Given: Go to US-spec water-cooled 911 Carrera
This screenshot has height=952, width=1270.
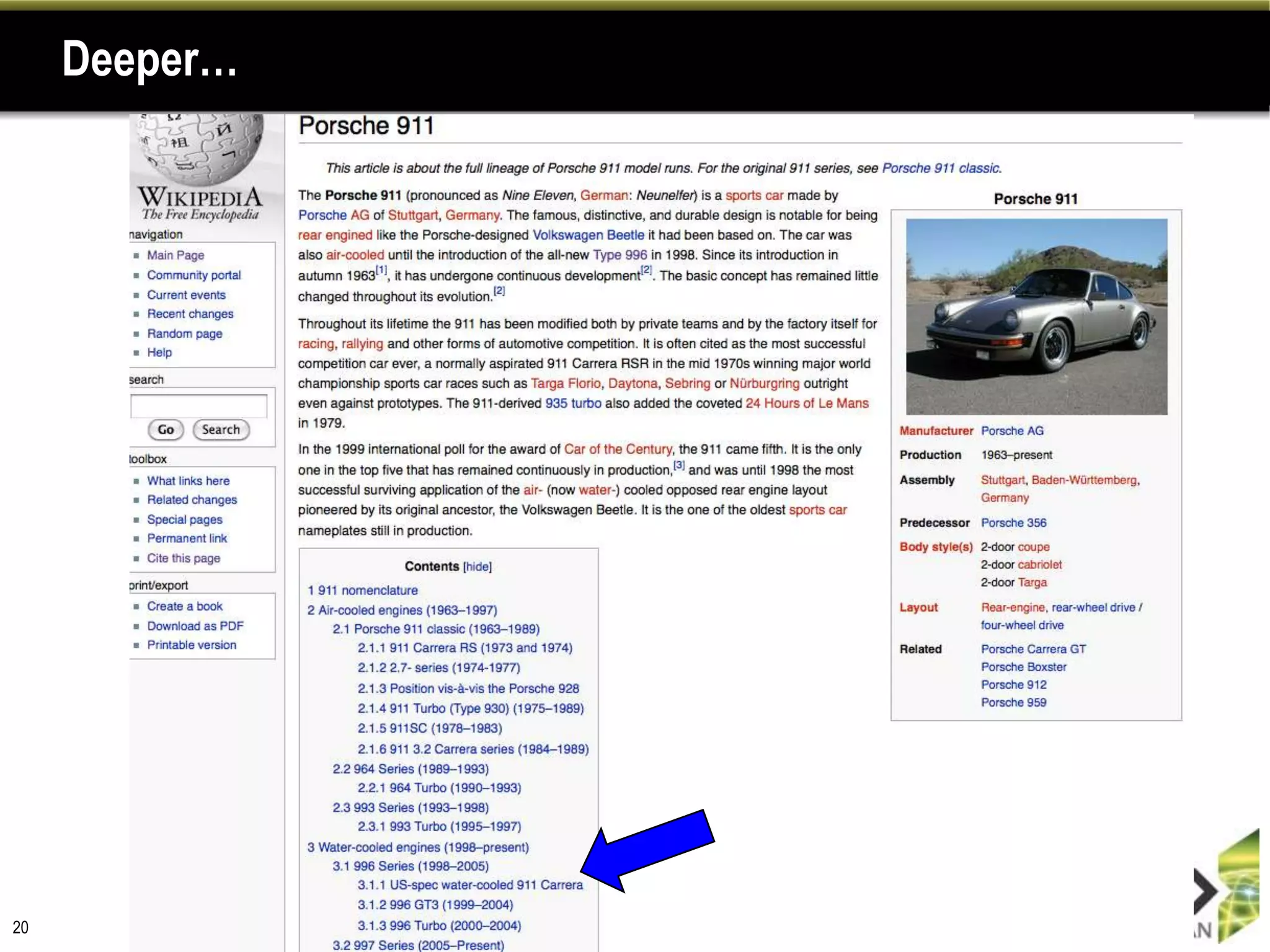Looking at the screenshot, I should pyautogui.click(x=469, y=885).
